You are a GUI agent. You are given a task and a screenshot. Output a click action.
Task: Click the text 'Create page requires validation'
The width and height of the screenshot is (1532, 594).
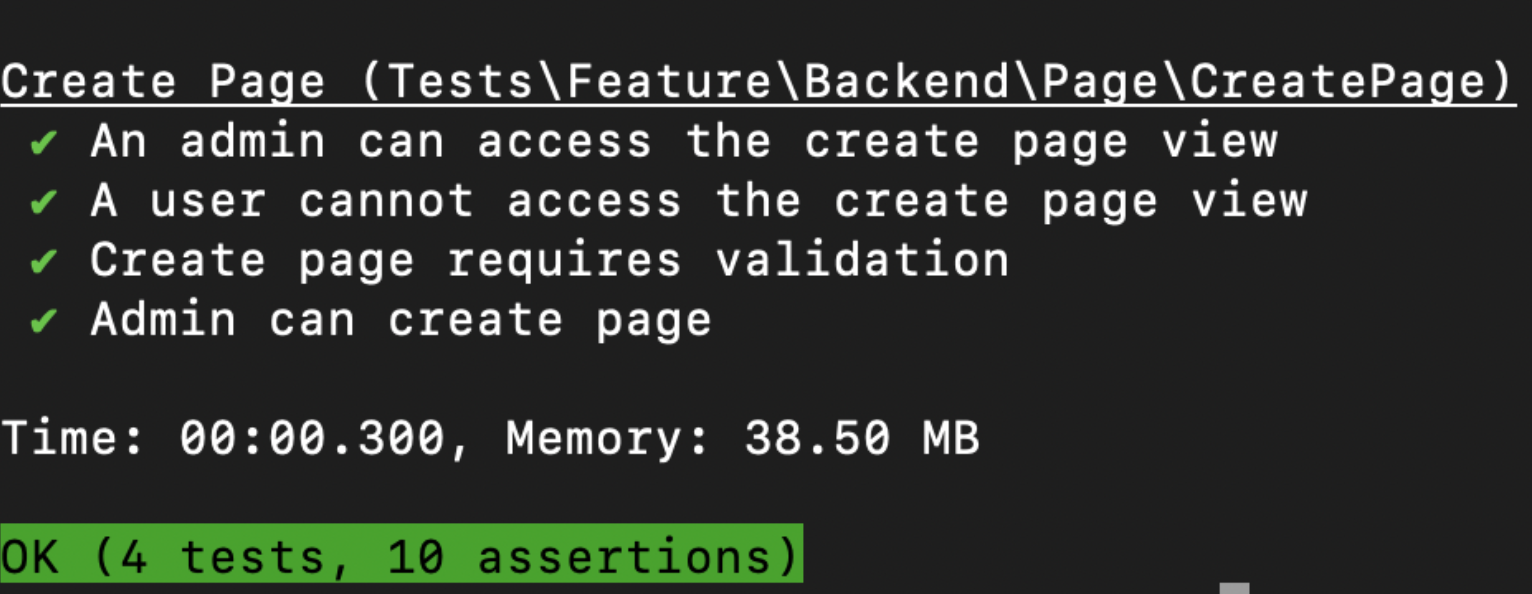[x=549, y=260]
